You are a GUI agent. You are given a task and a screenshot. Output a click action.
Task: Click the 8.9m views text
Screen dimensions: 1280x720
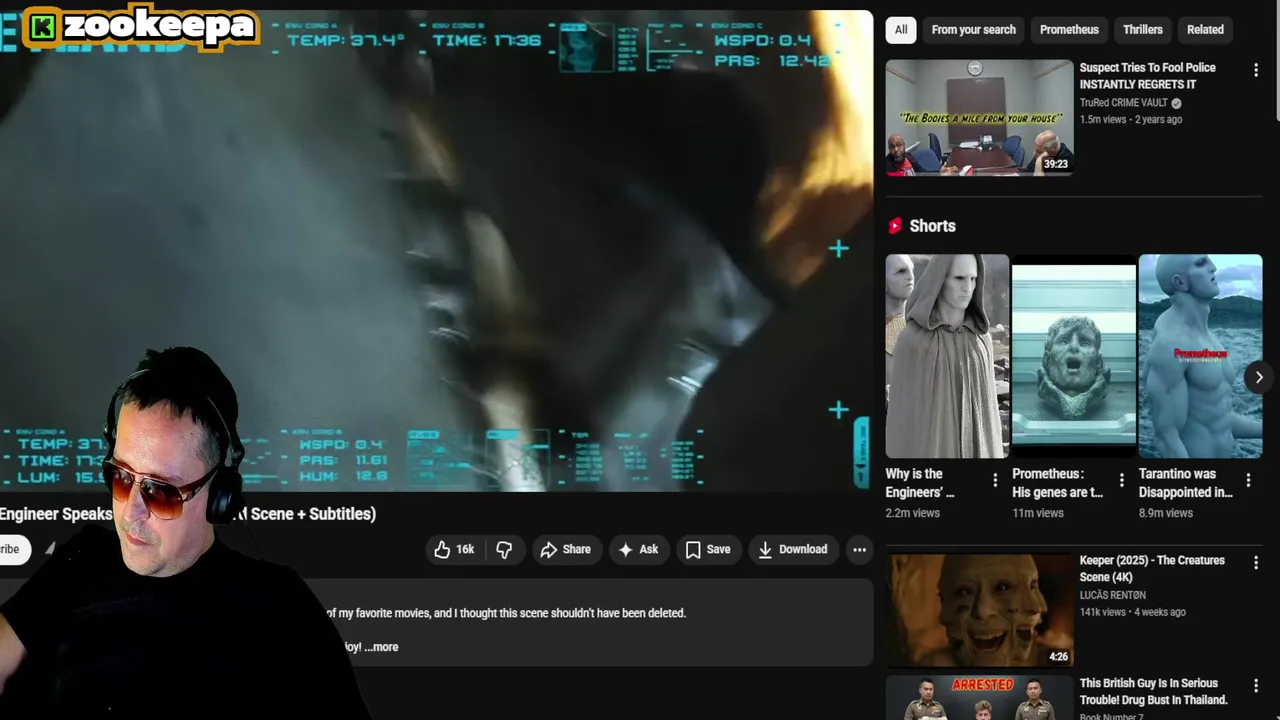click(x=1166, y=513)
